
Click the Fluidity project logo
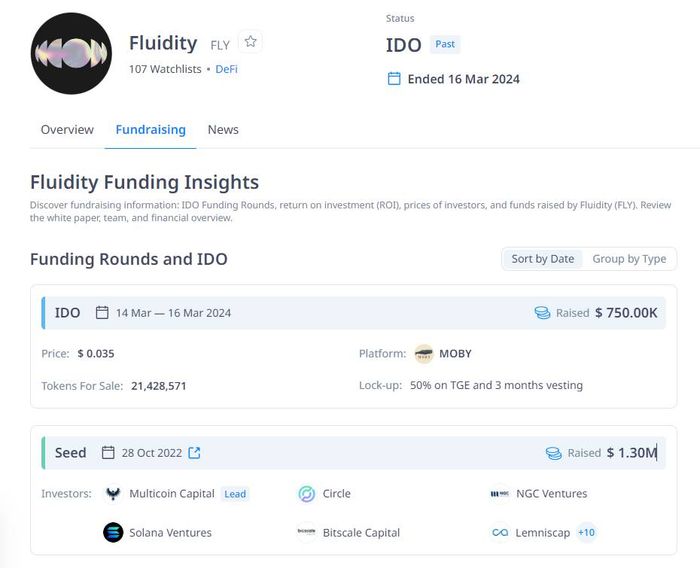click(71, 54)
